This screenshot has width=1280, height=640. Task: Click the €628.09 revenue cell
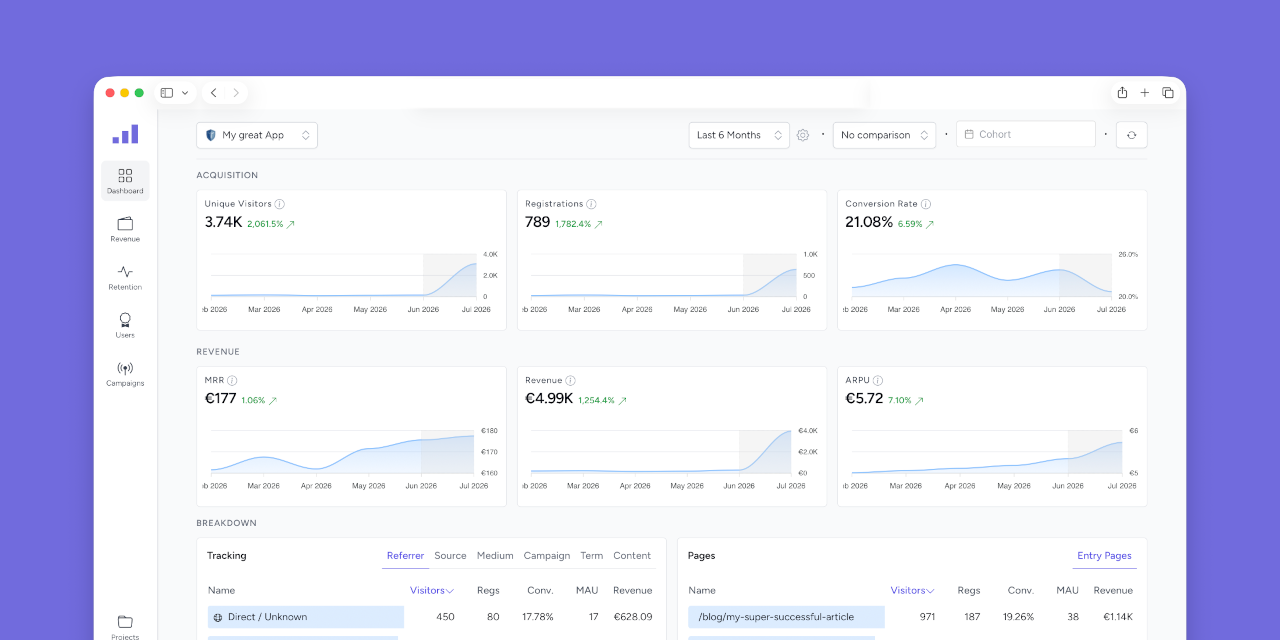pos(632,617)
